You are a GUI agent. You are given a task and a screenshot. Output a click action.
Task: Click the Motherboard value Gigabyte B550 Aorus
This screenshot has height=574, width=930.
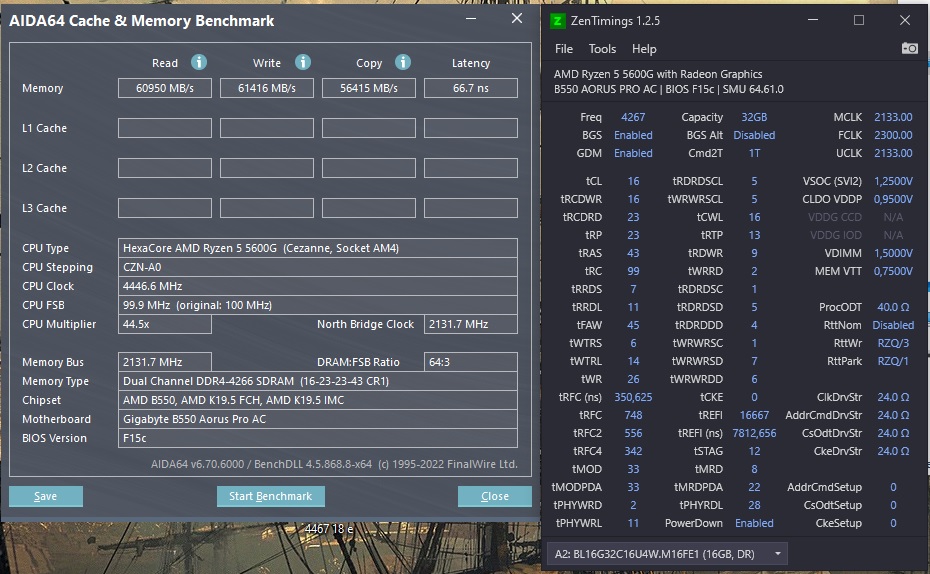click(x=318, y=419)
